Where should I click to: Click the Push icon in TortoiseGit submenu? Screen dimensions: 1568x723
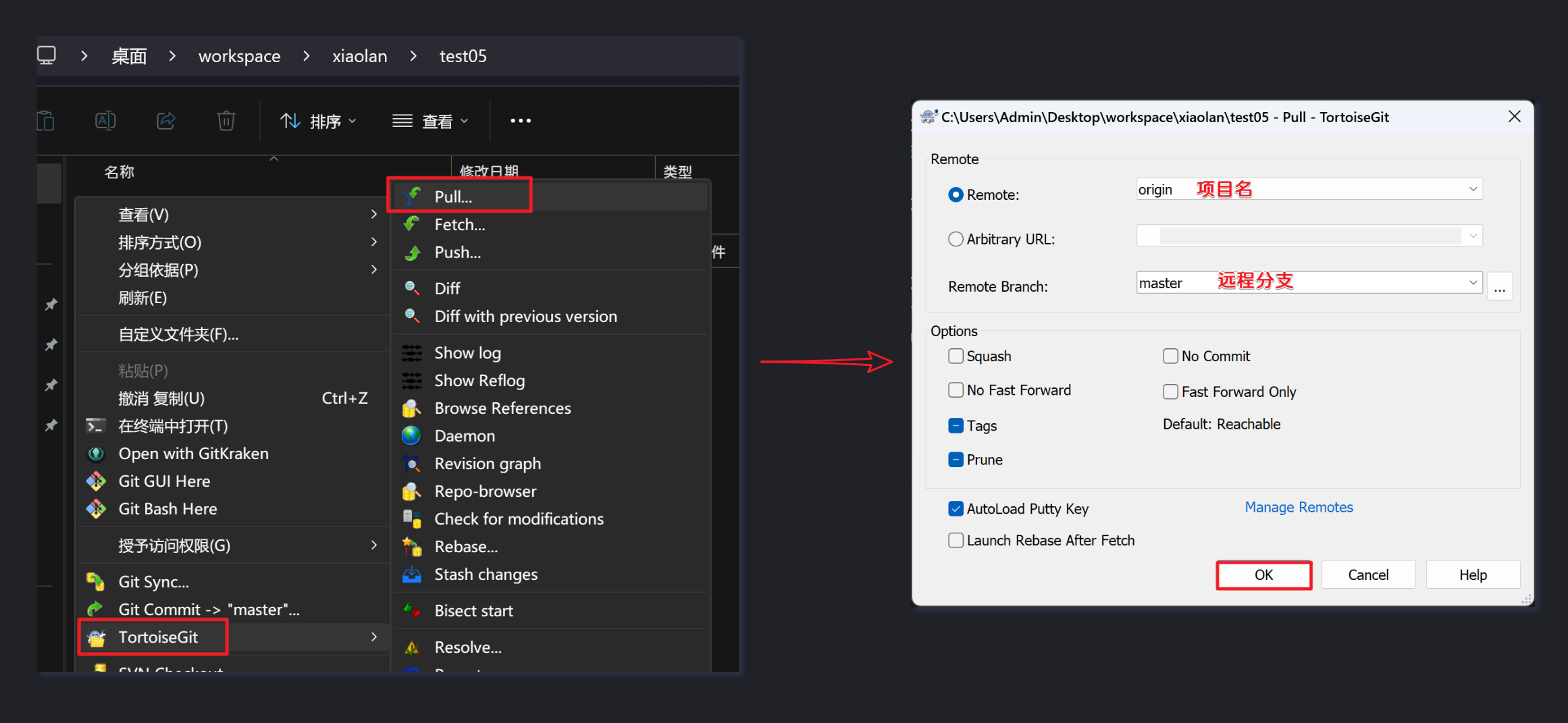coord(412,253)
